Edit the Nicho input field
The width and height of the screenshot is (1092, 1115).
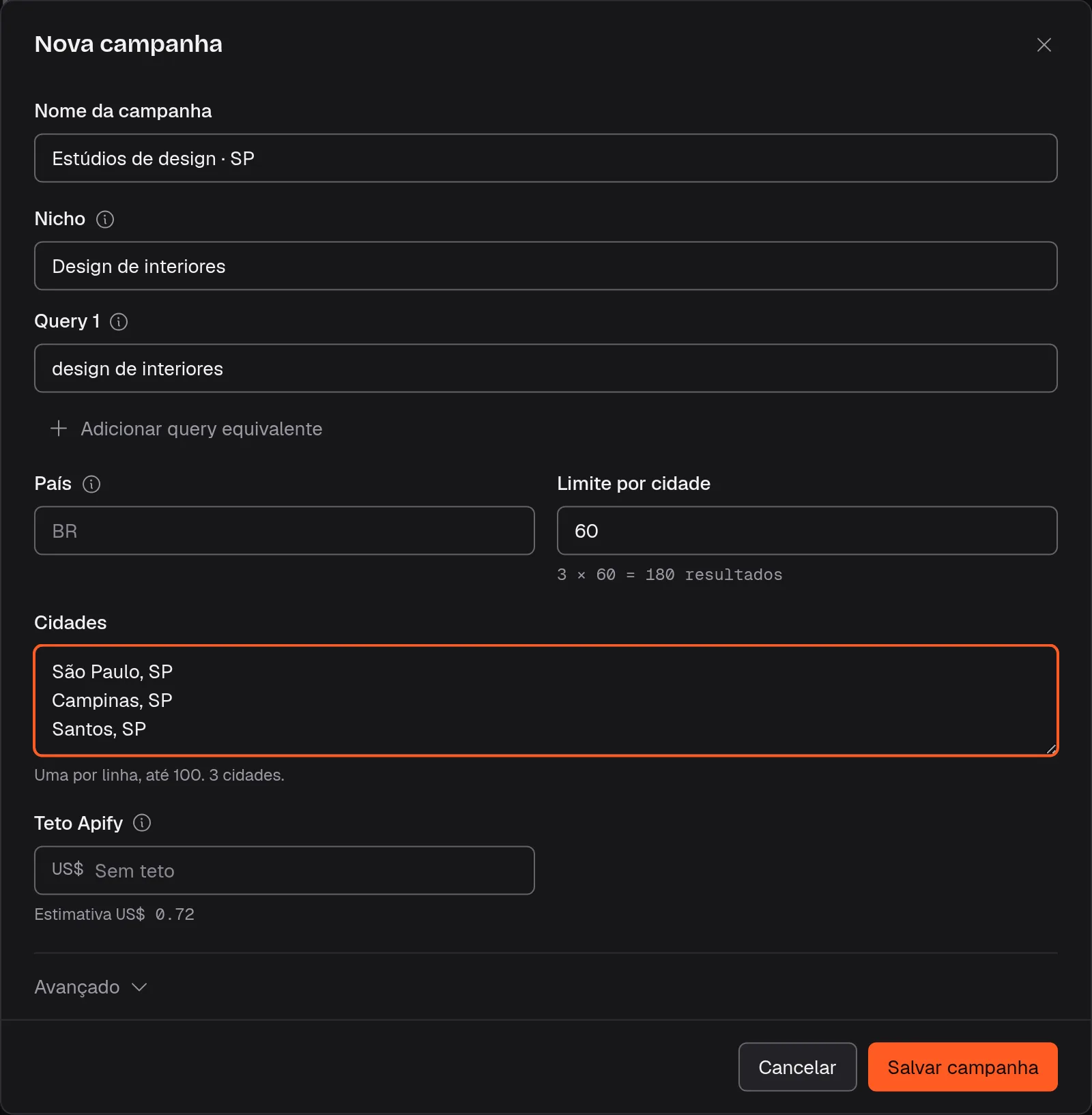pyautogui.click(x=546, y=266)
